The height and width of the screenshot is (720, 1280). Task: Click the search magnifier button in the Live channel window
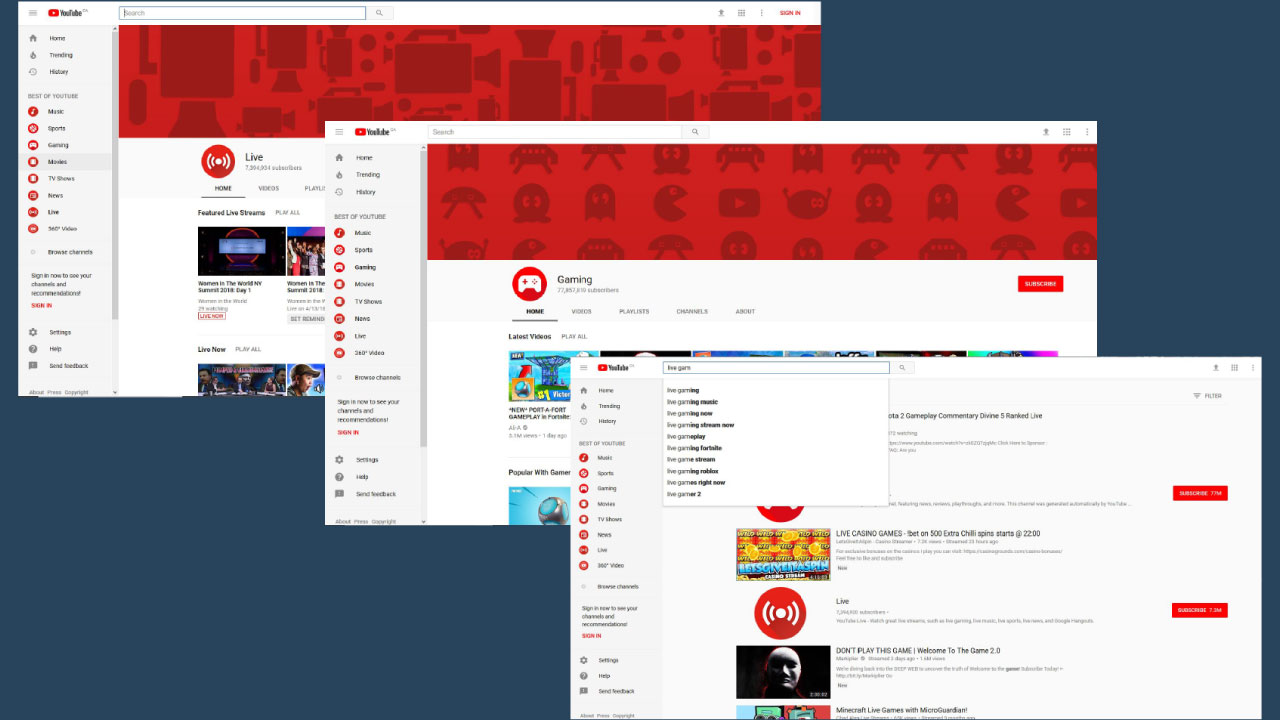(x=379, y=13)
